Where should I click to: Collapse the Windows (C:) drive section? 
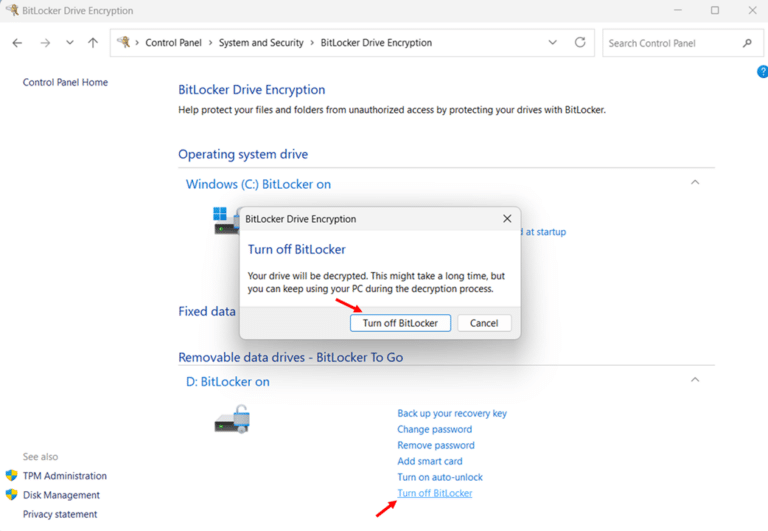pyautogui.click(x=695, y=183)
